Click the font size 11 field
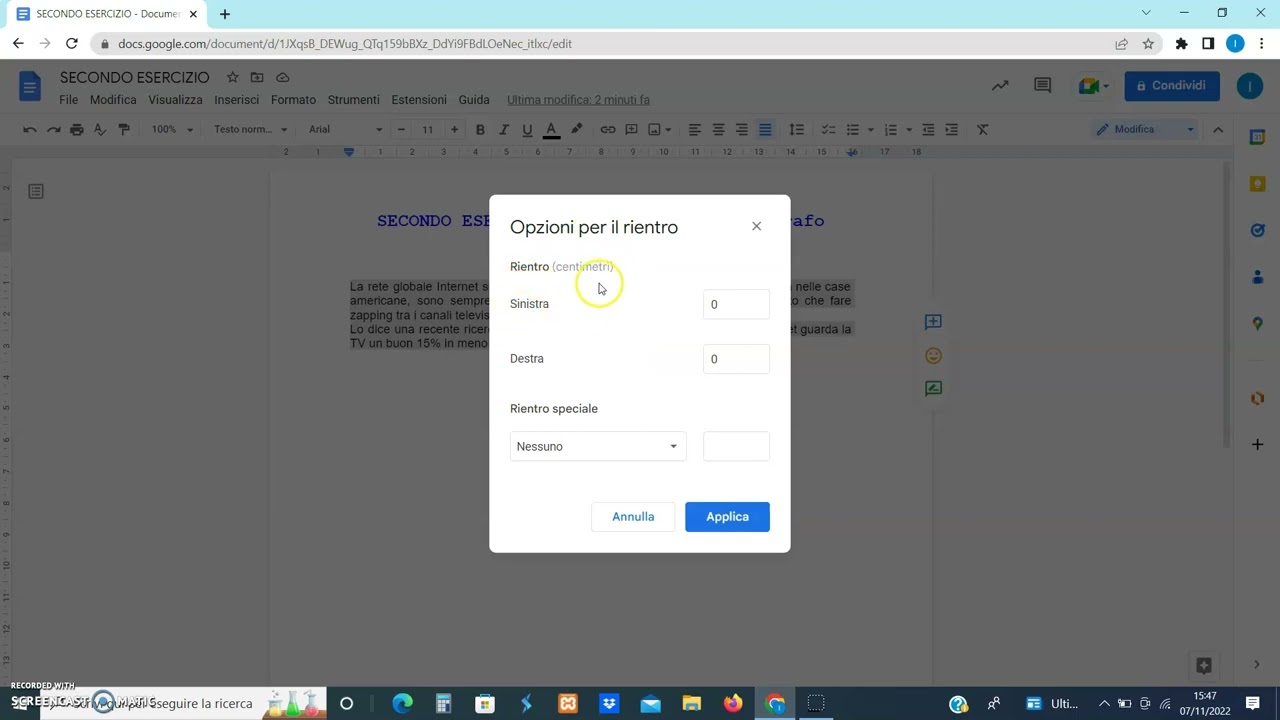1280x720 pixels. pyautogui.click(x=427, y=129)
